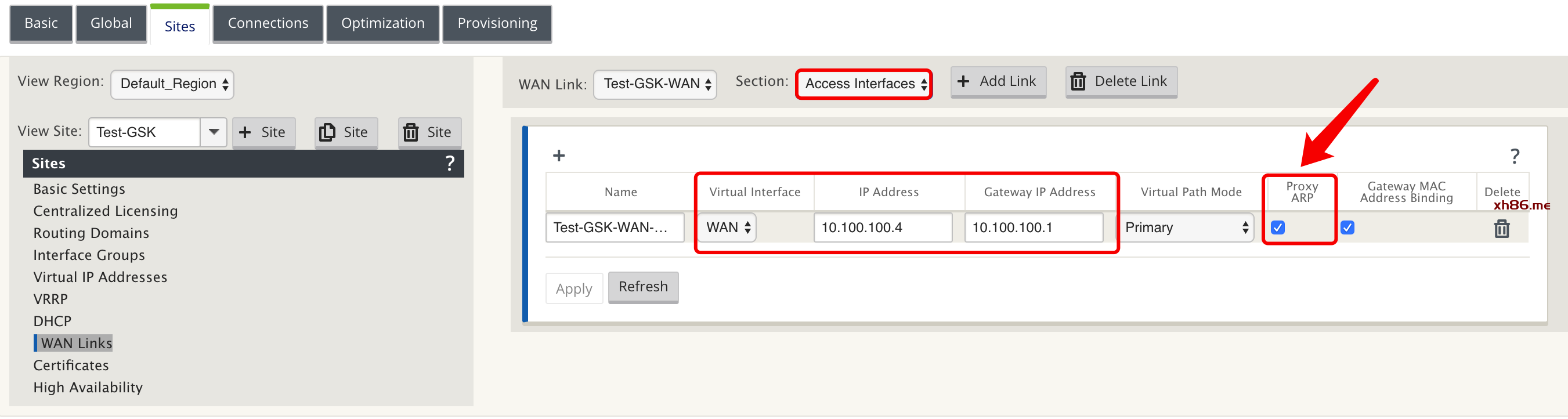1568x419 pixels.
Task: Select High Availability
Action: point(88,387)
